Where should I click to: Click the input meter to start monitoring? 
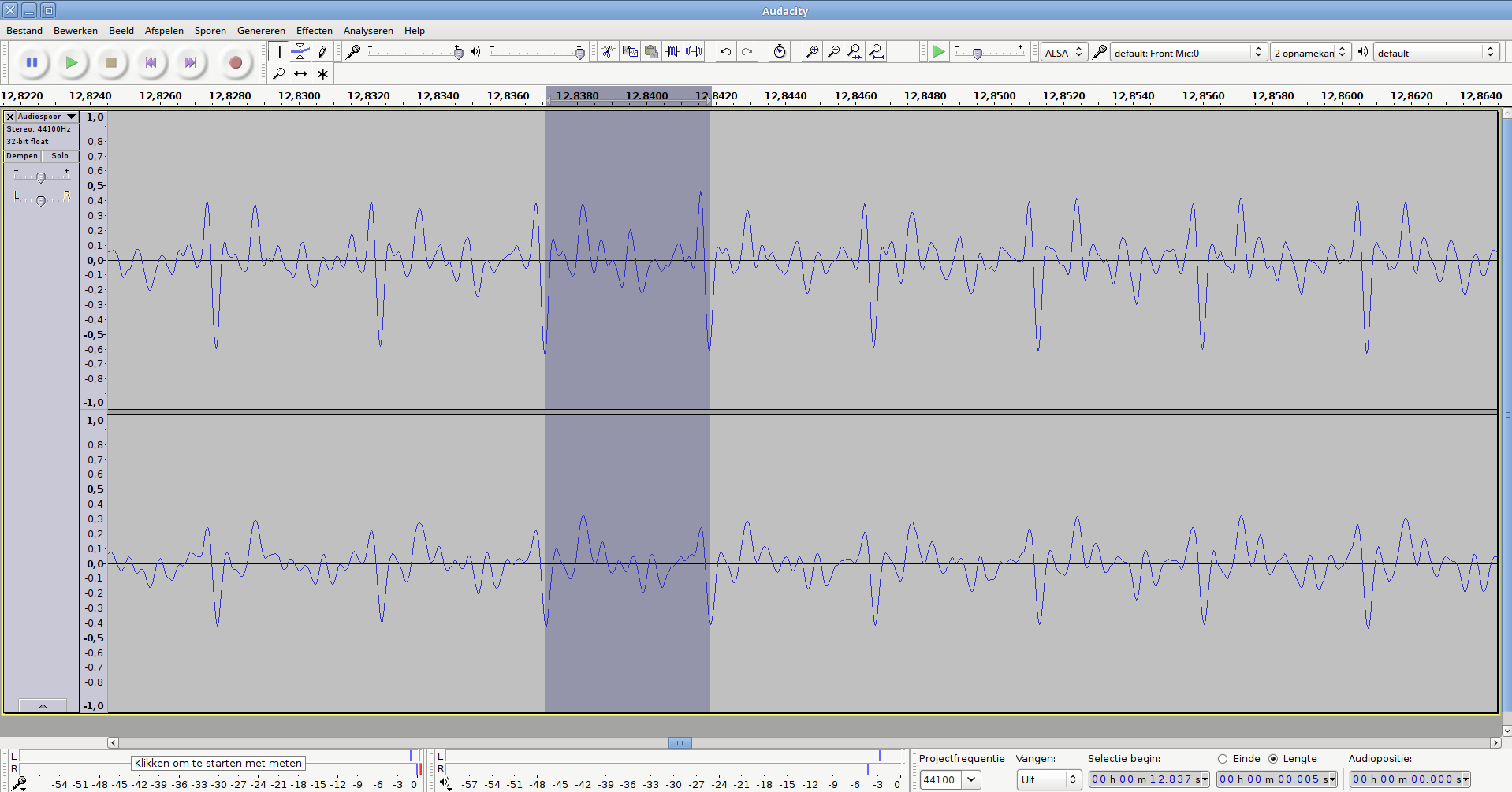coord(218,763)
